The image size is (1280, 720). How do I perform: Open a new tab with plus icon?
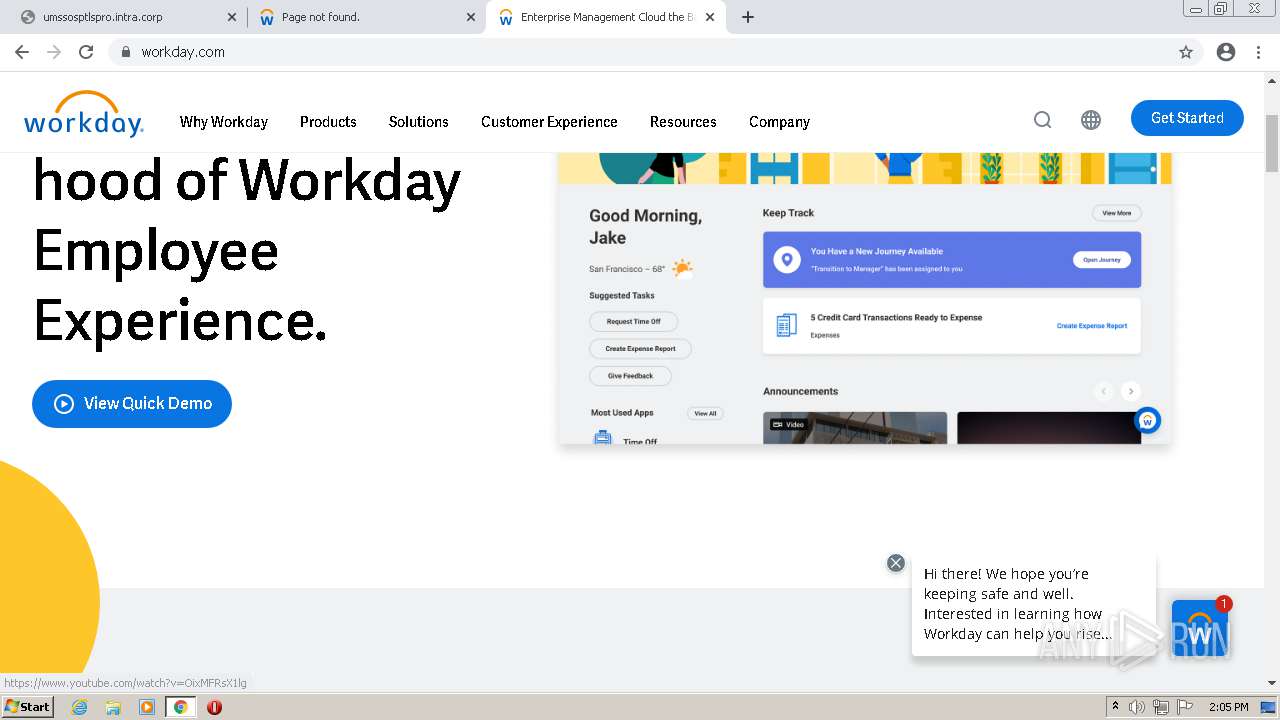[748, 17]
